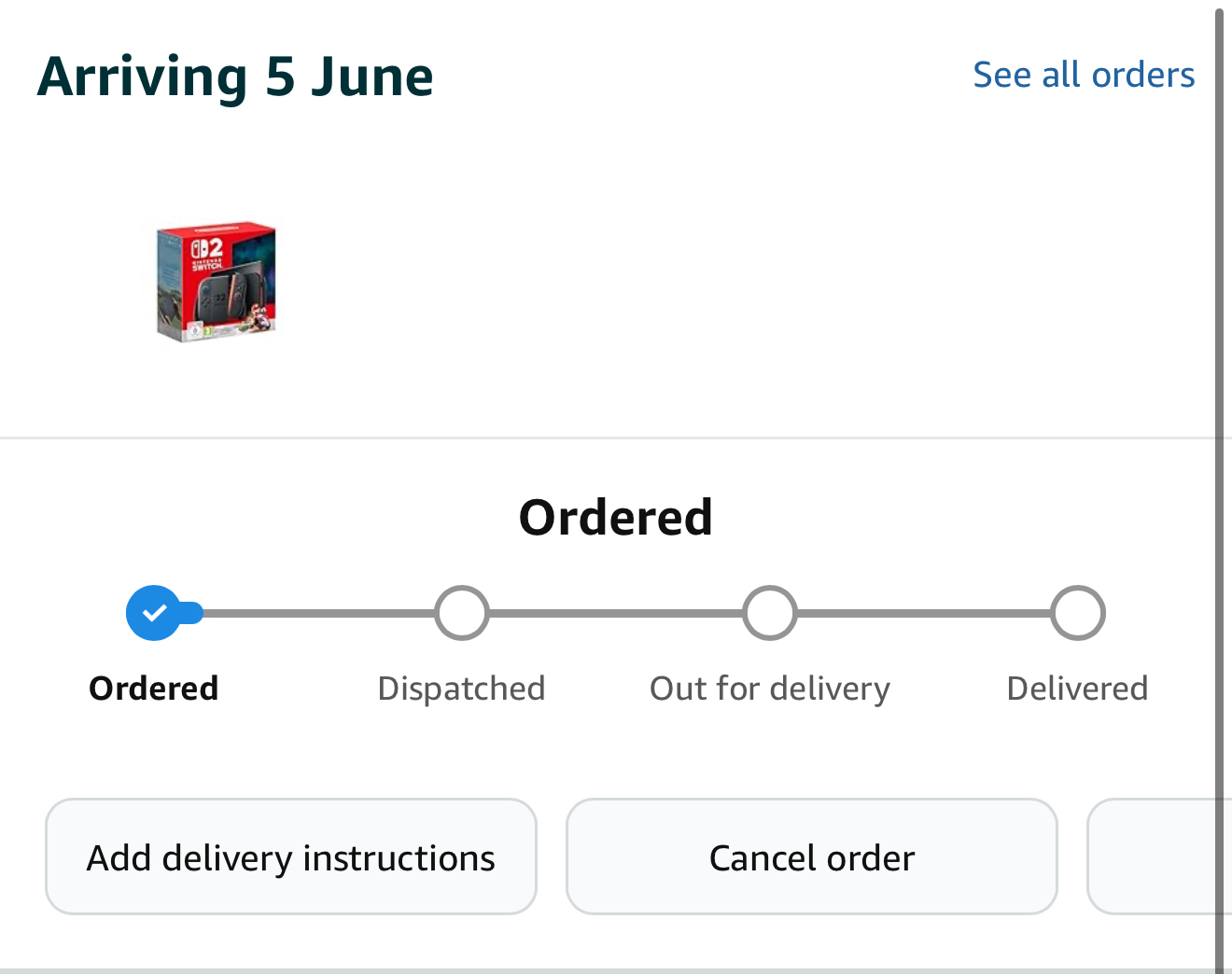Click the Dispatched label under the tracker
This screenshot has width=1232, height=974.
click(x=462, y=689)
